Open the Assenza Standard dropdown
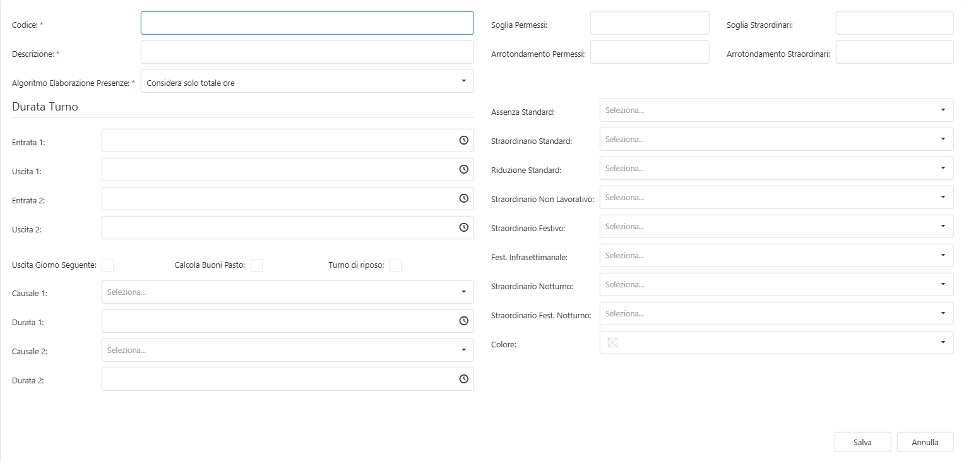 pyautogui.click(x=776, y=110)
